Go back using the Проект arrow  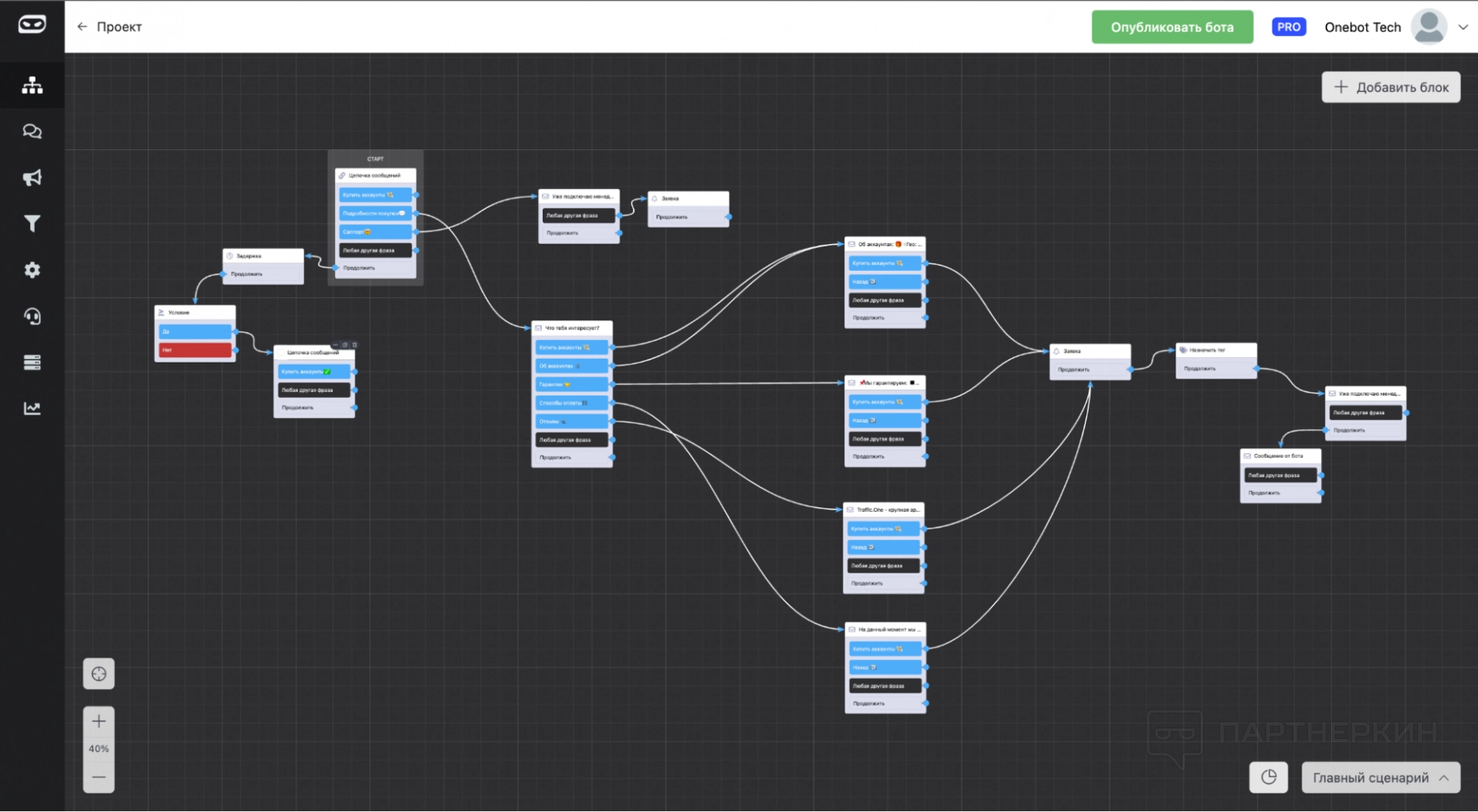tap(82, 27)
